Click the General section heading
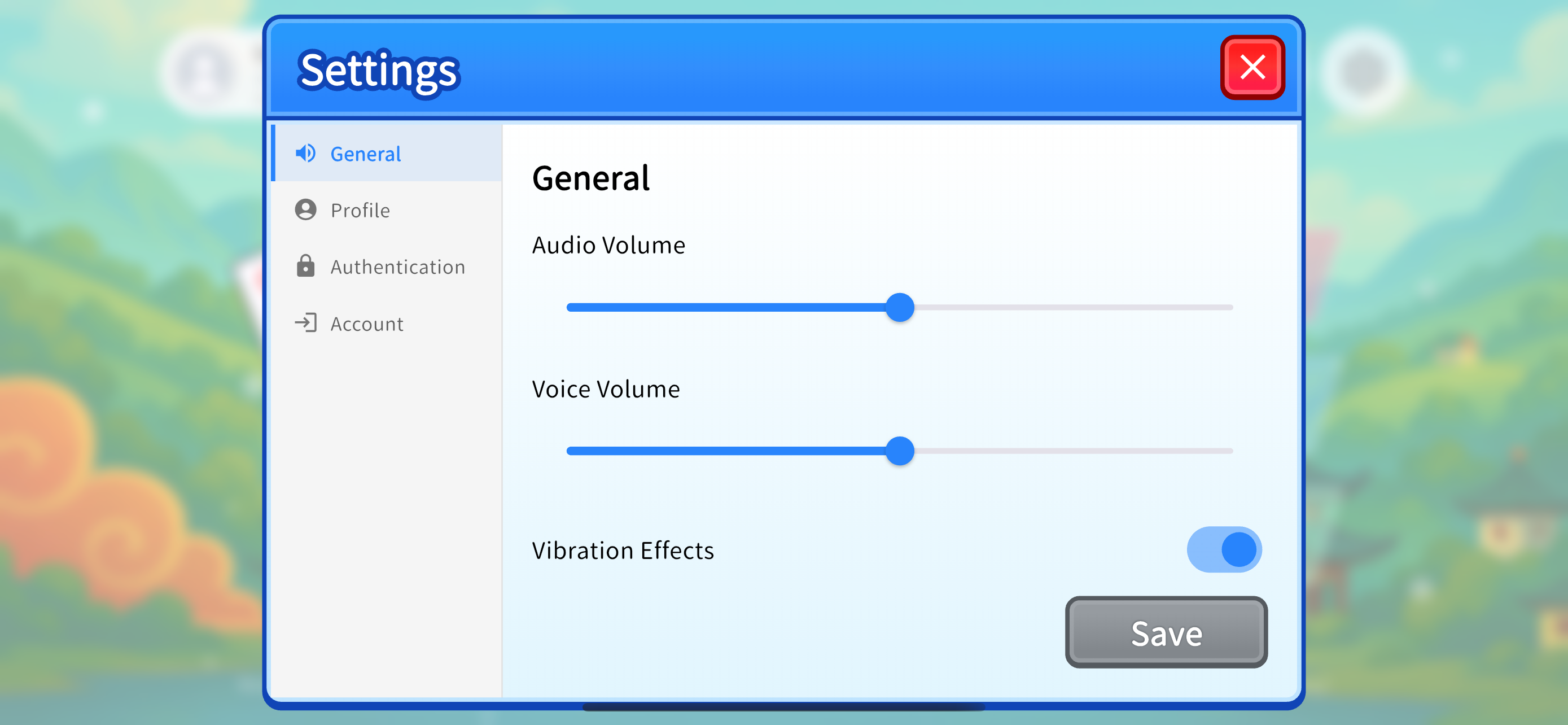Image resolution: width=1568 pixels, height=725 pixels. pyautogui.click(x=590, y=178)
